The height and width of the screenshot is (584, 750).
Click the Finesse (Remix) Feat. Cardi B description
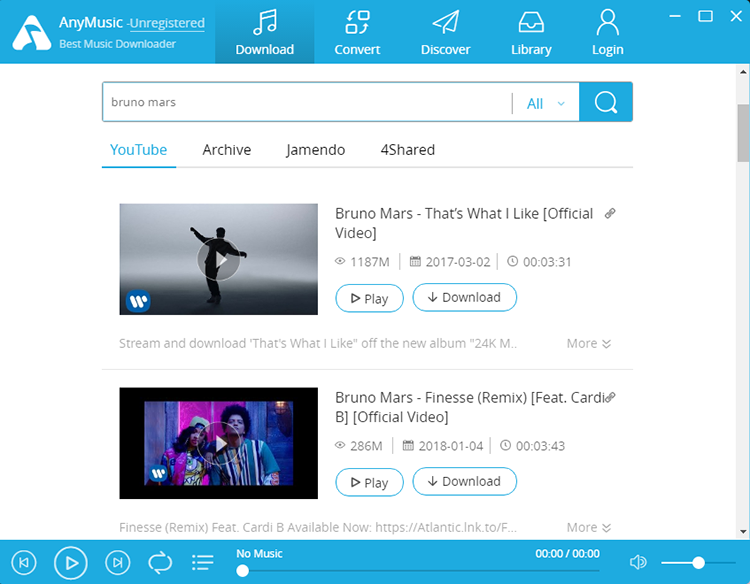tap(318, 528)
